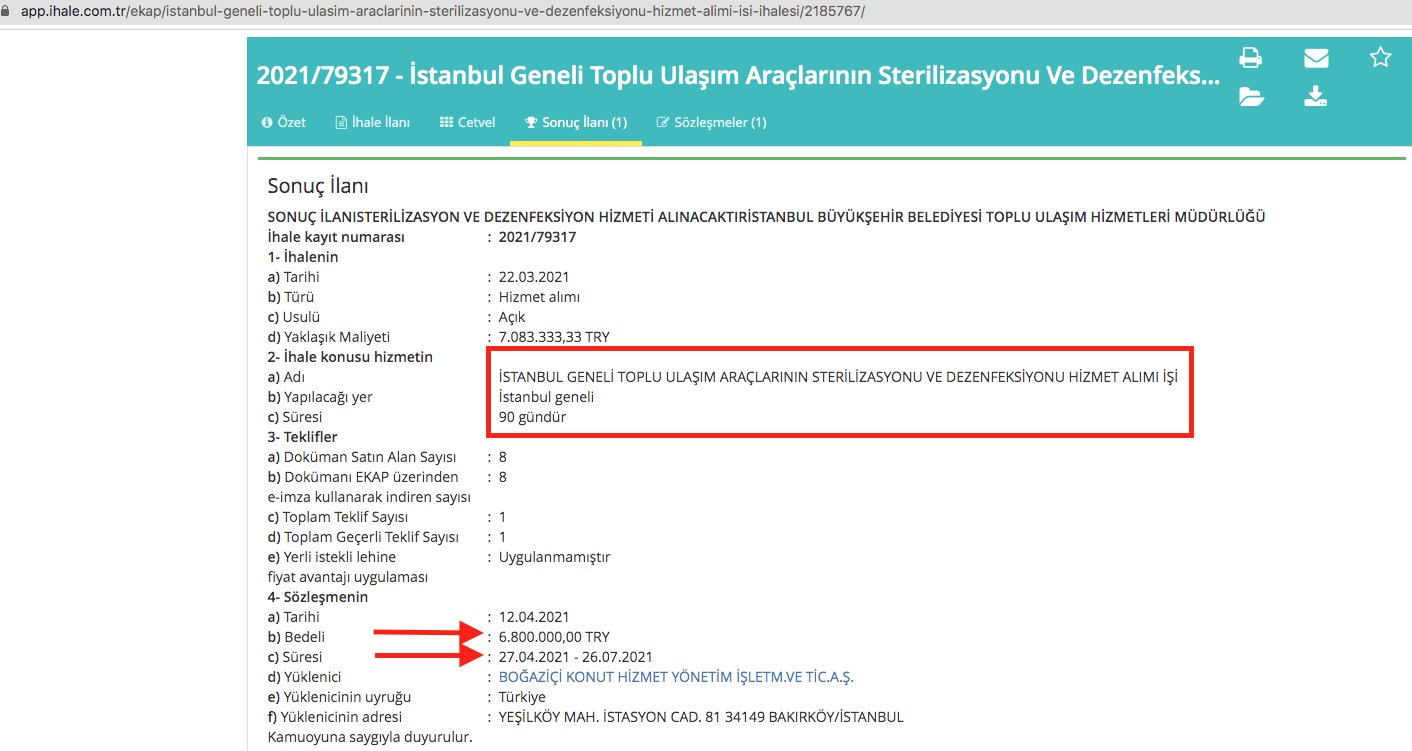Viewport: 1412px width, 751px height.
Task: Open BOĞAZİÇİ KONUT HİZMET YÖNETİM contractor link
Action: pyautogui.click(x=676, y=677)
